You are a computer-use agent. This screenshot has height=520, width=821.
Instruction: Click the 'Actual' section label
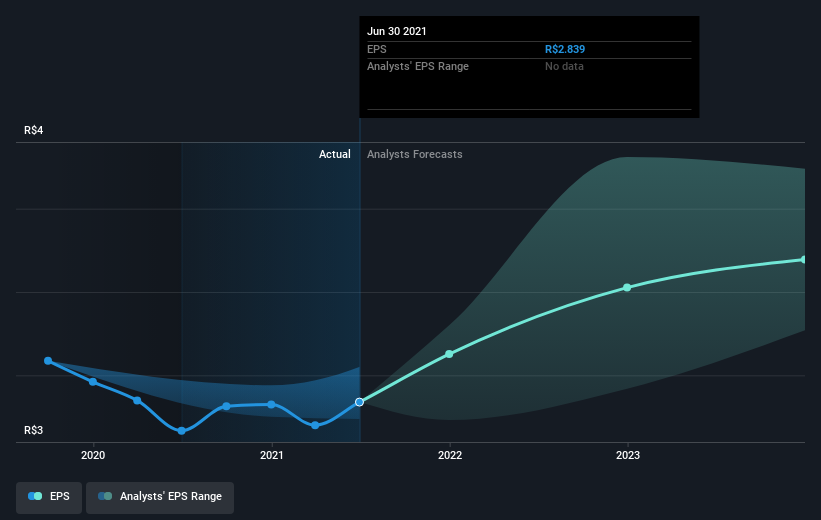[x=335, y=154]
